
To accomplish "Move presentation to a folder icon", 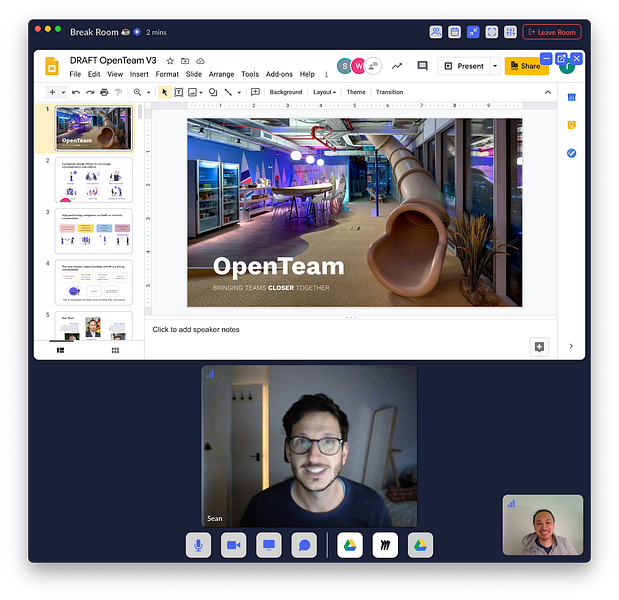I will pos(185,61).
